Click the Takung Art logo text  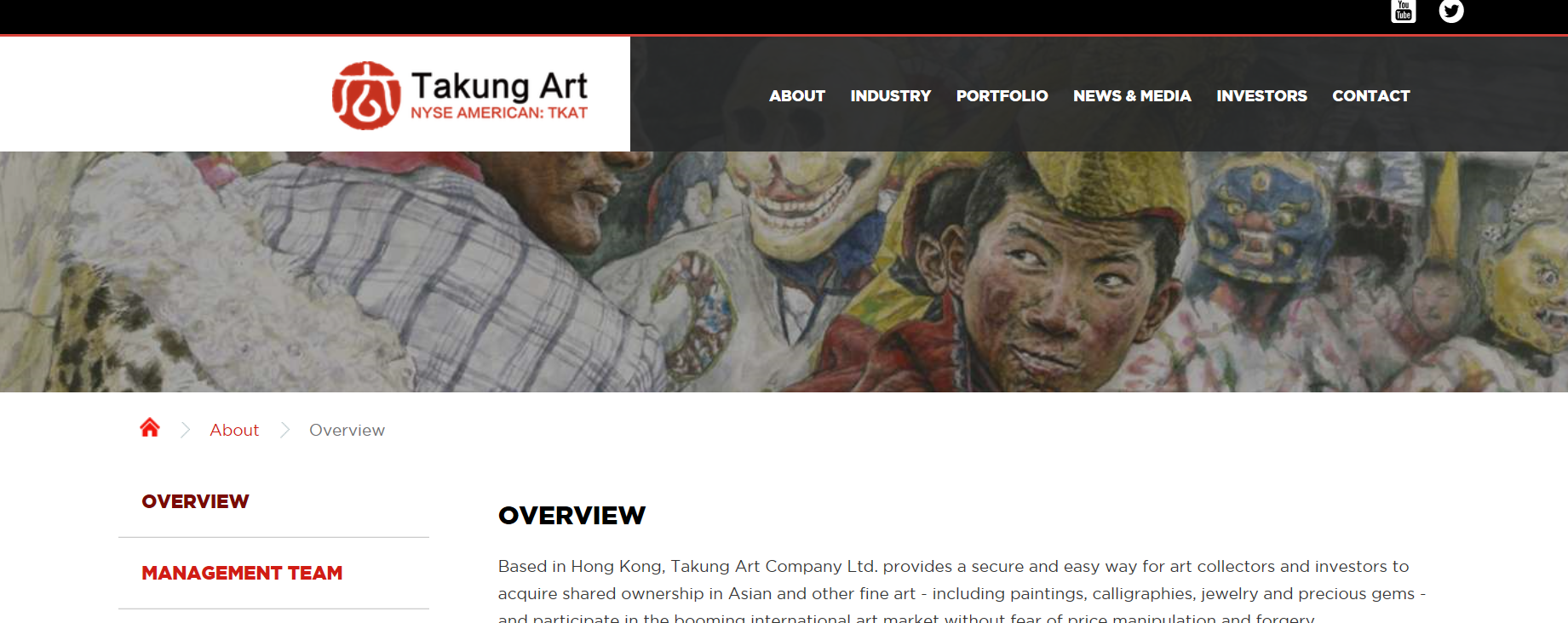499,86
